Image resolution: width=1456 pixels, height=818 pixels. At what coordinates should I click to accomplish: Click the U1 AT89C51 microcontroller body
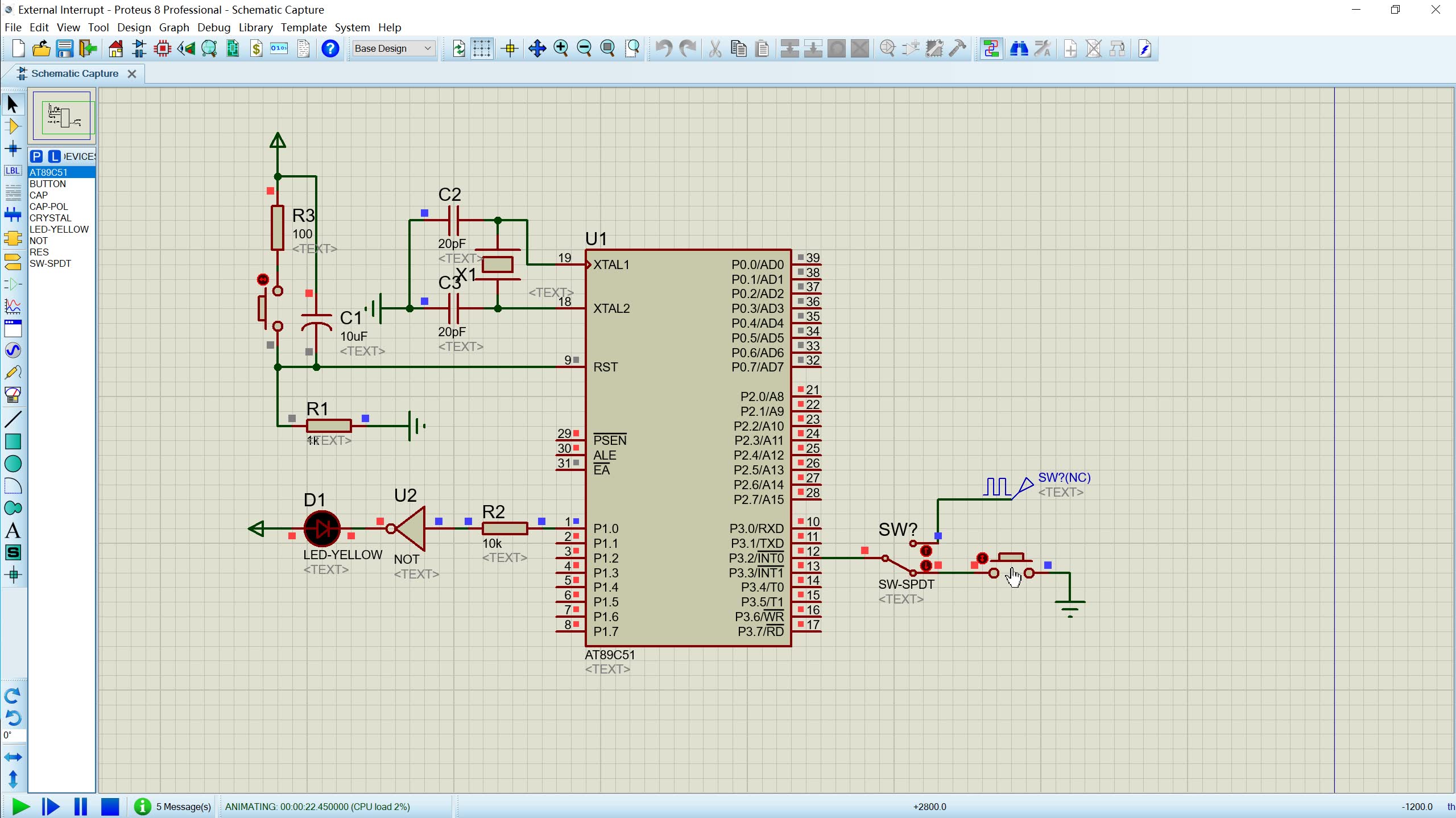point(688,448)
